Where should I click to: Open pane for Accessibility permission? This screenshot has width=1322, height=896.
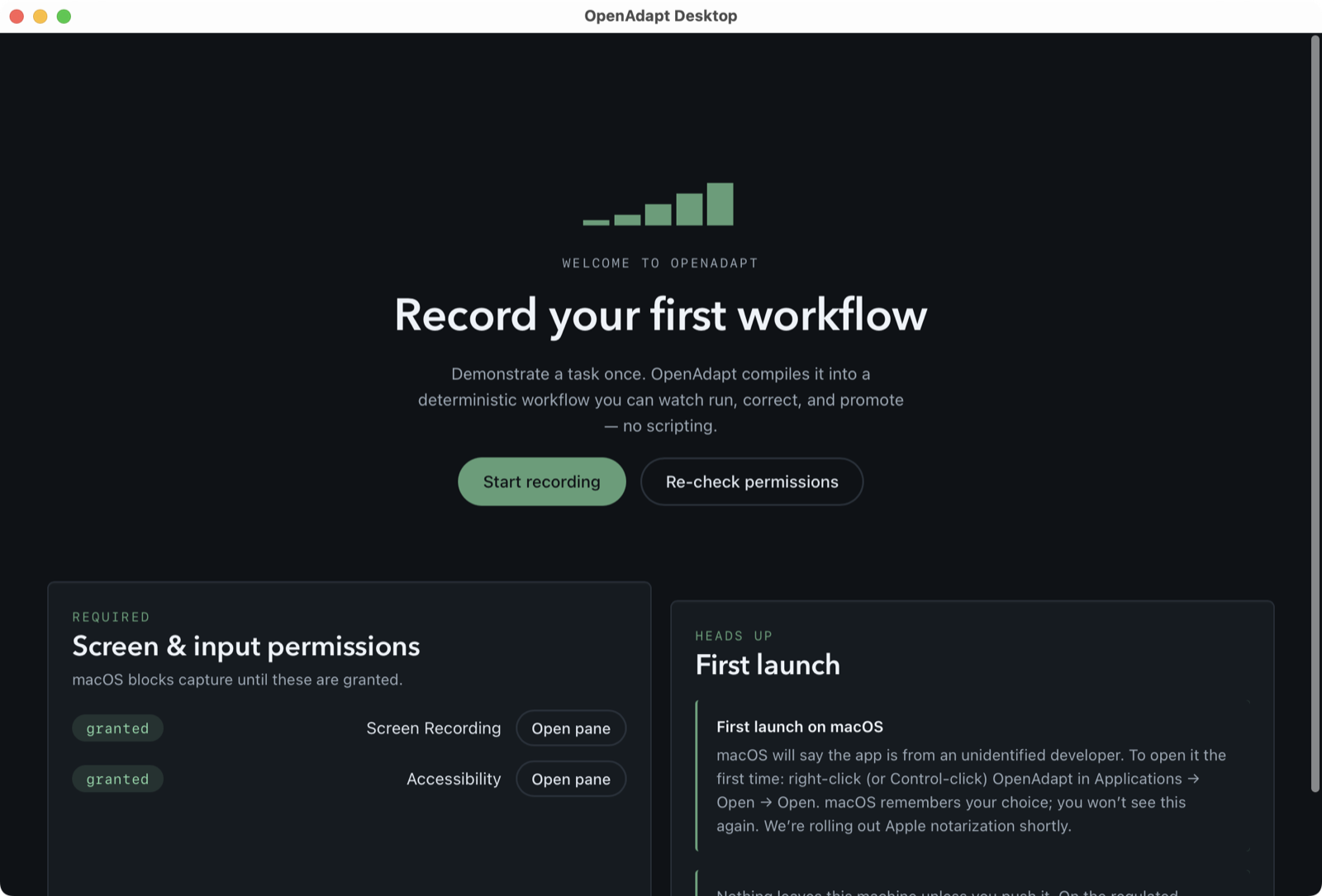[571, 779]
